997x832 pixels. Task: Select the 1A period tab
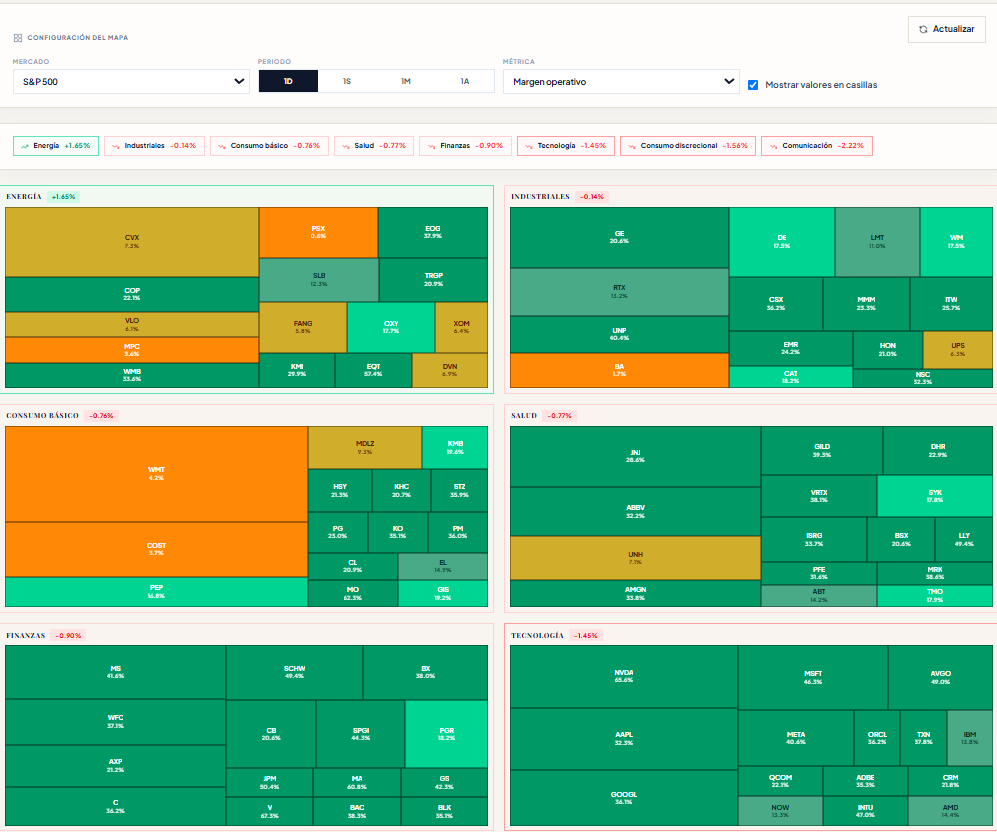pyautogui.click(x=465, y=81)
